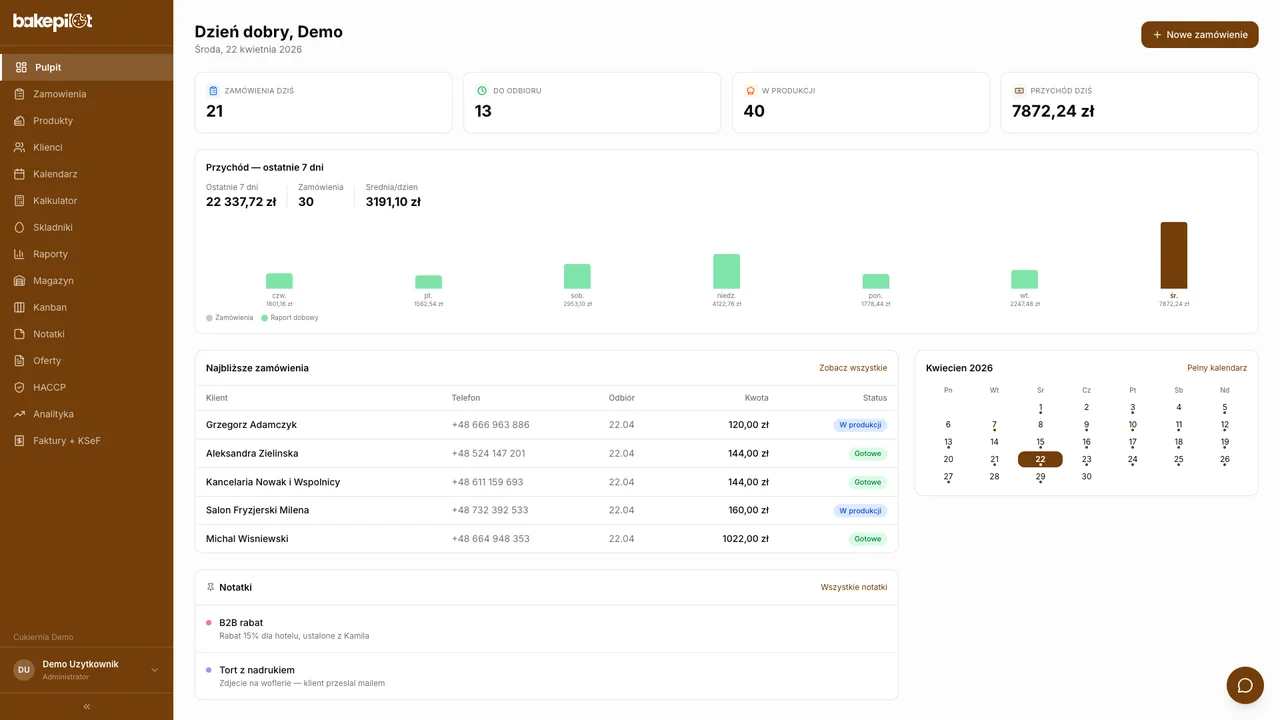The height and width of the screenshot is (720, 1280).
Task: Click the niedz. green revenue bar
Action: [726, 271]
